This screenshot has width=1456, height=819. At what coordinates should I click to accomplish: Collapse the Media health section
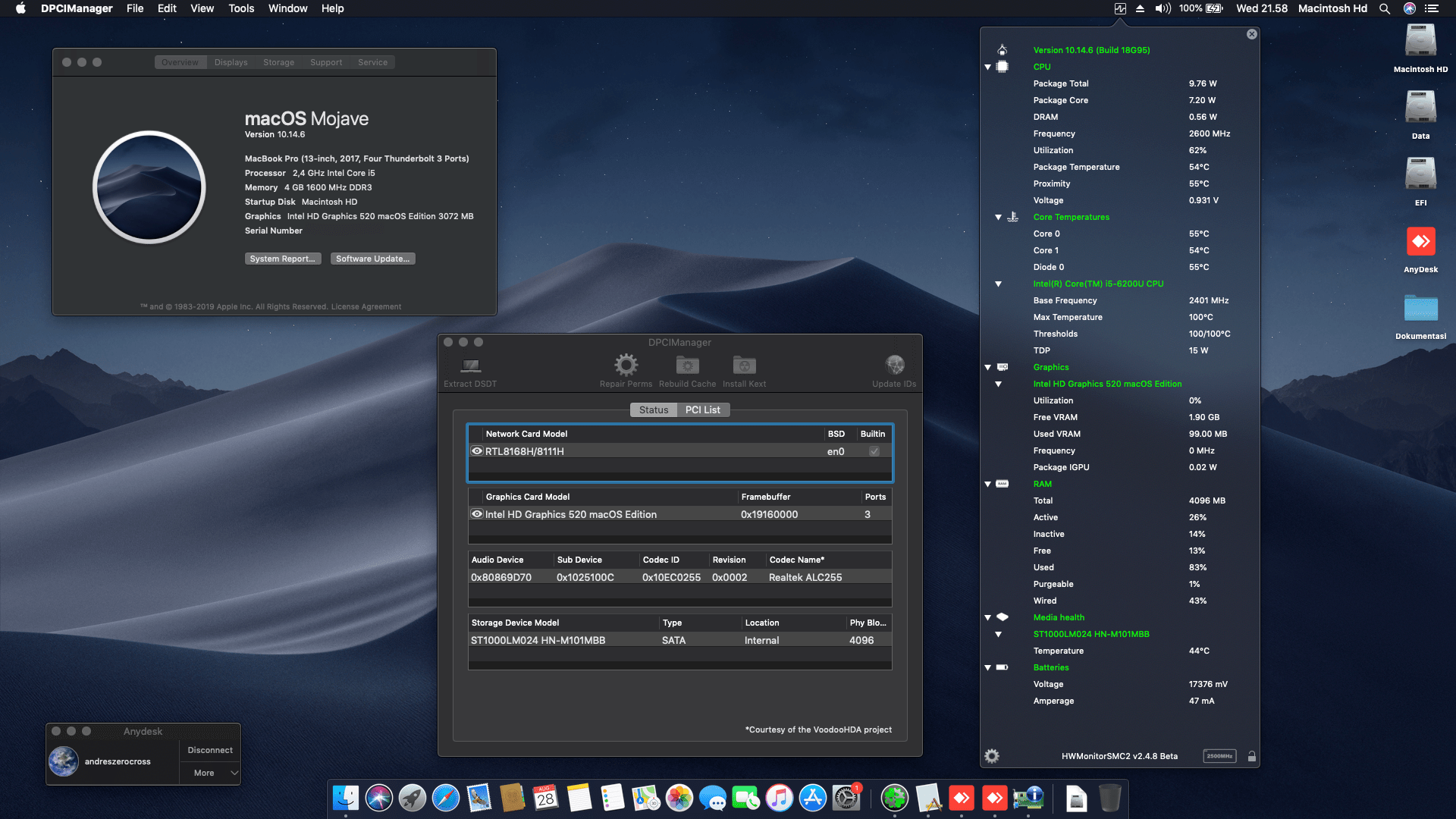coord(988,617)
